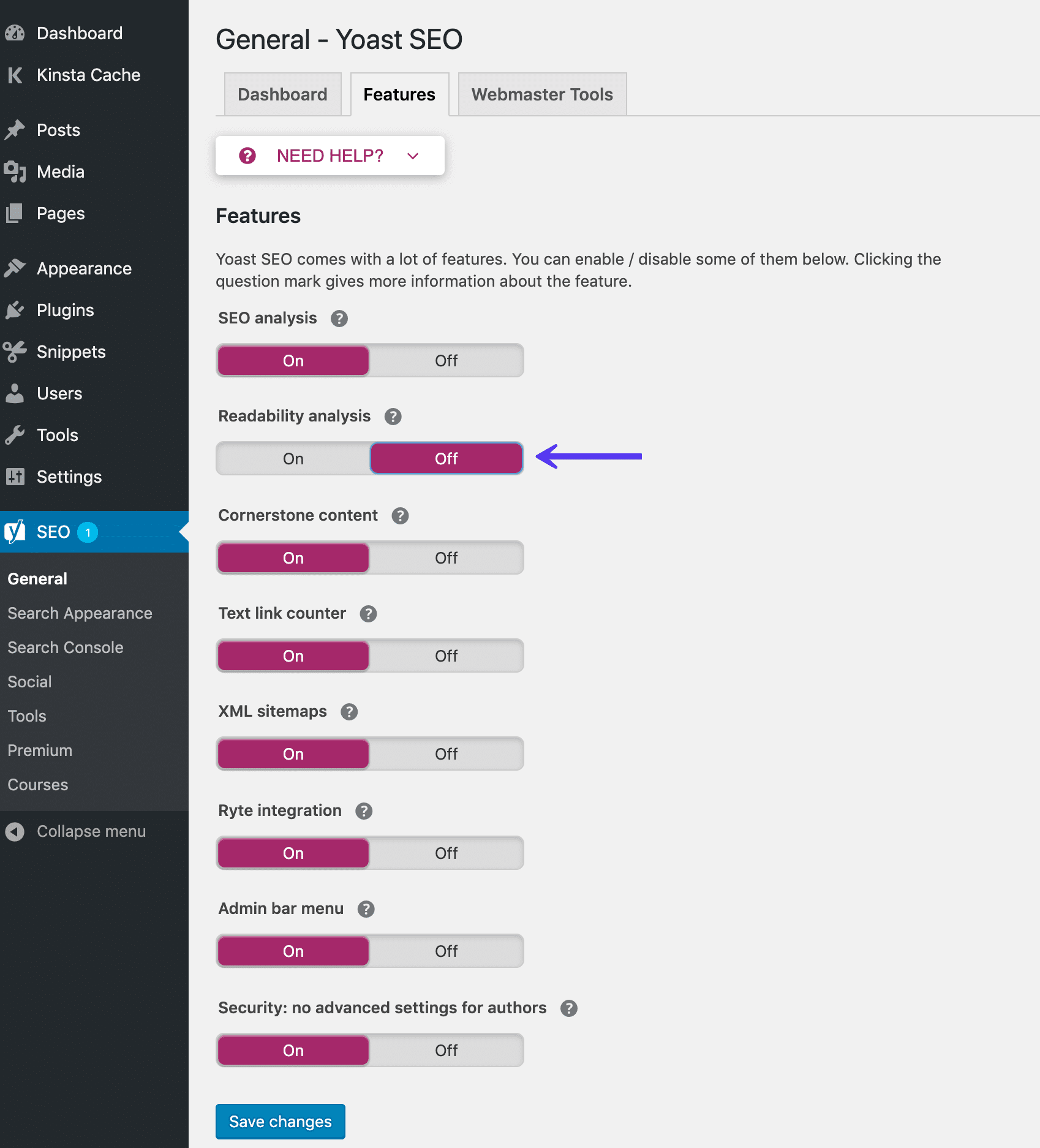Viewport: 1040px width, 1148px height.
Task: Open the Plugins menu in sidebar
Action: 65,310
